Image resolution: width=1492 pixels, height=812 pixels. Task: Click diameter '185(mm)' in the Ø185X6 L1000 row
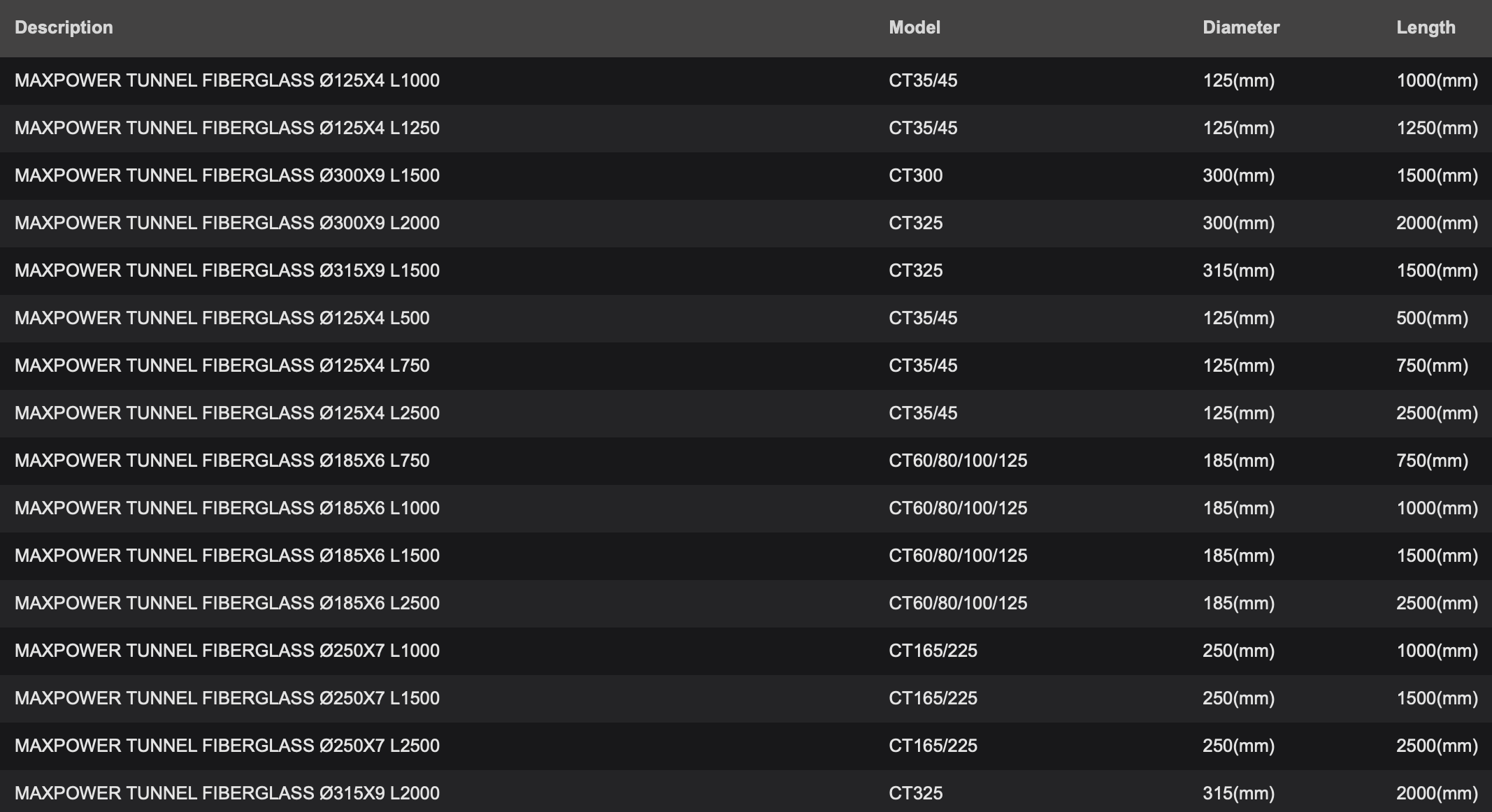point(1239,508)
